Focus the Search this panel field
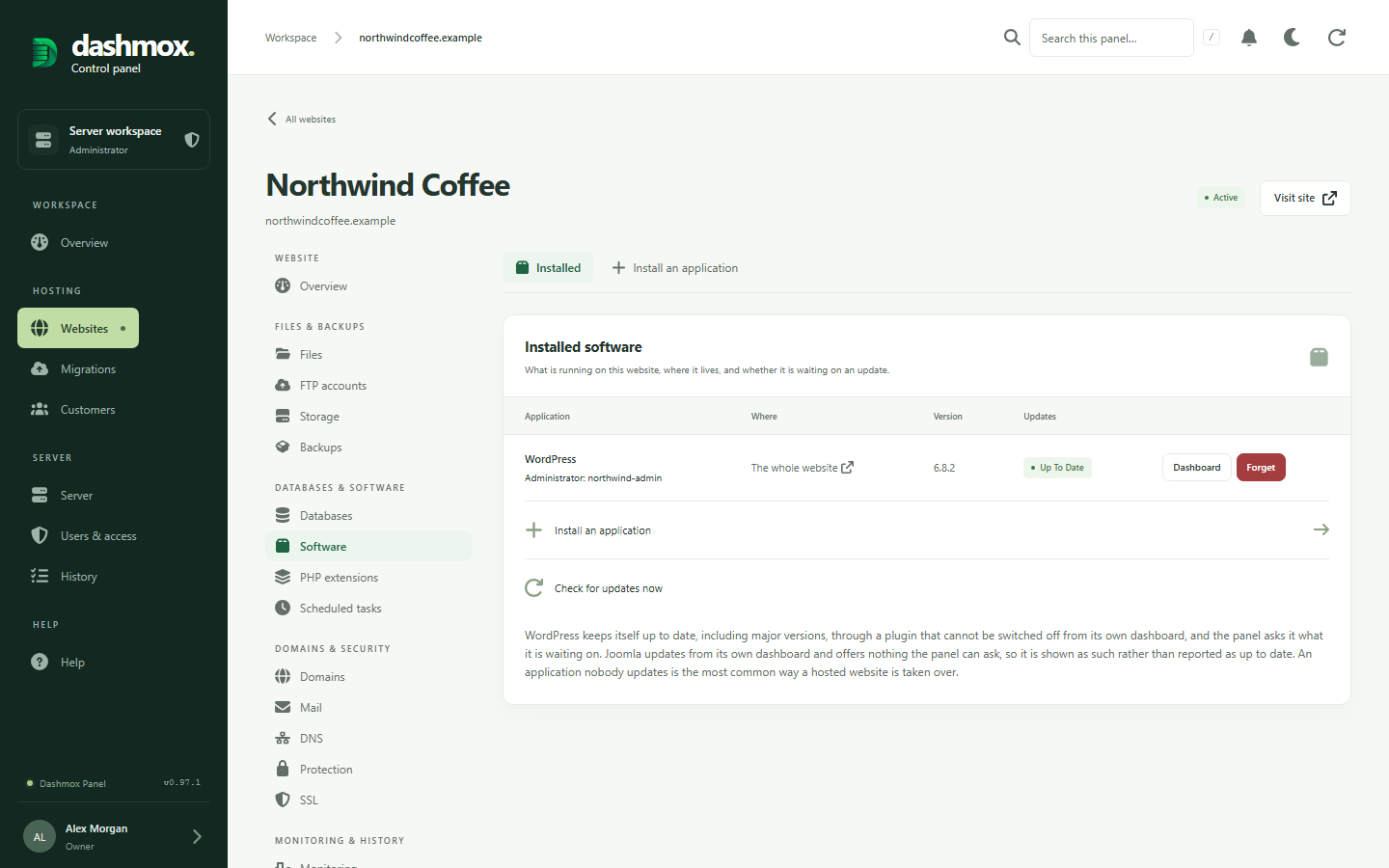The image size is (1389, 868). point(1111,38)
